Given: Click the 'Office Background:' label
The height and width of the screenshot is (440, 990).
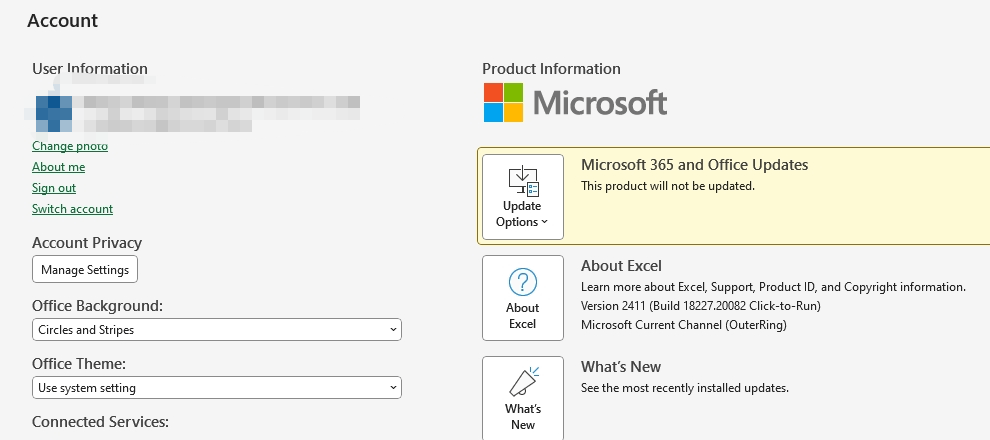Looking at the screenshot, I should (97, 306).
